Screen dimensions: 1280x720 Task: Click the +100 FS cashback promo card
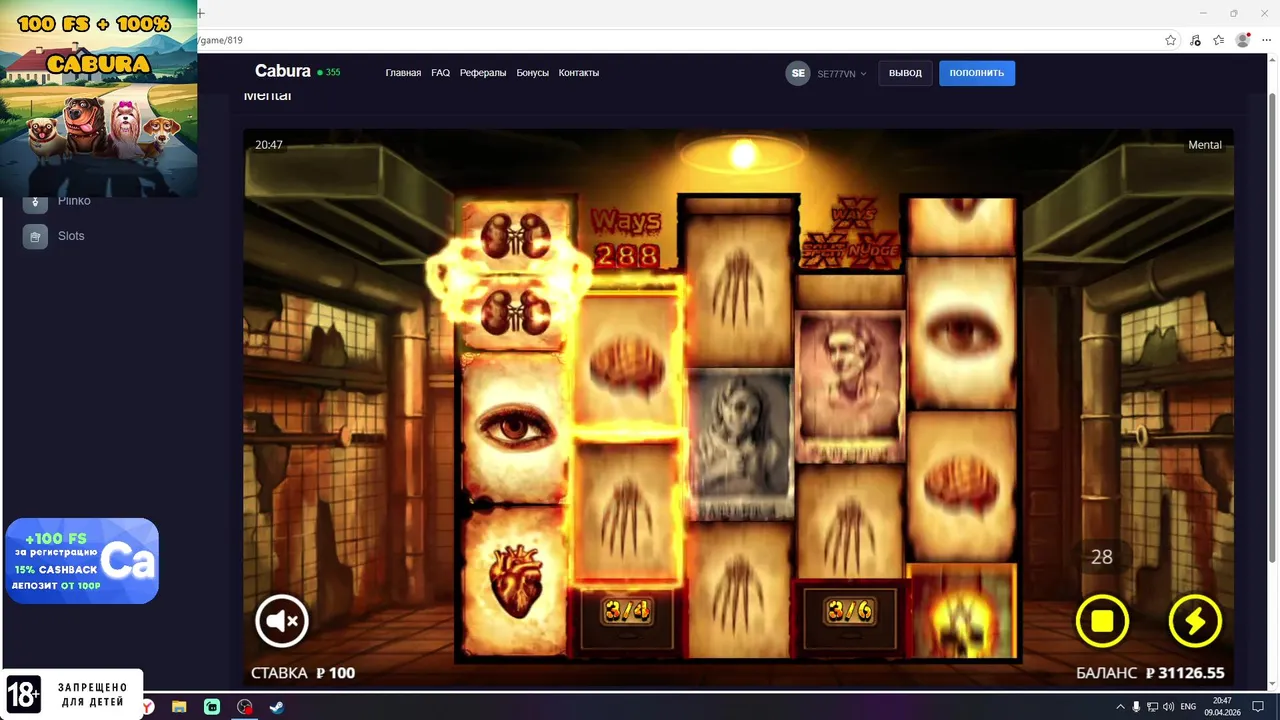point(82,561)
